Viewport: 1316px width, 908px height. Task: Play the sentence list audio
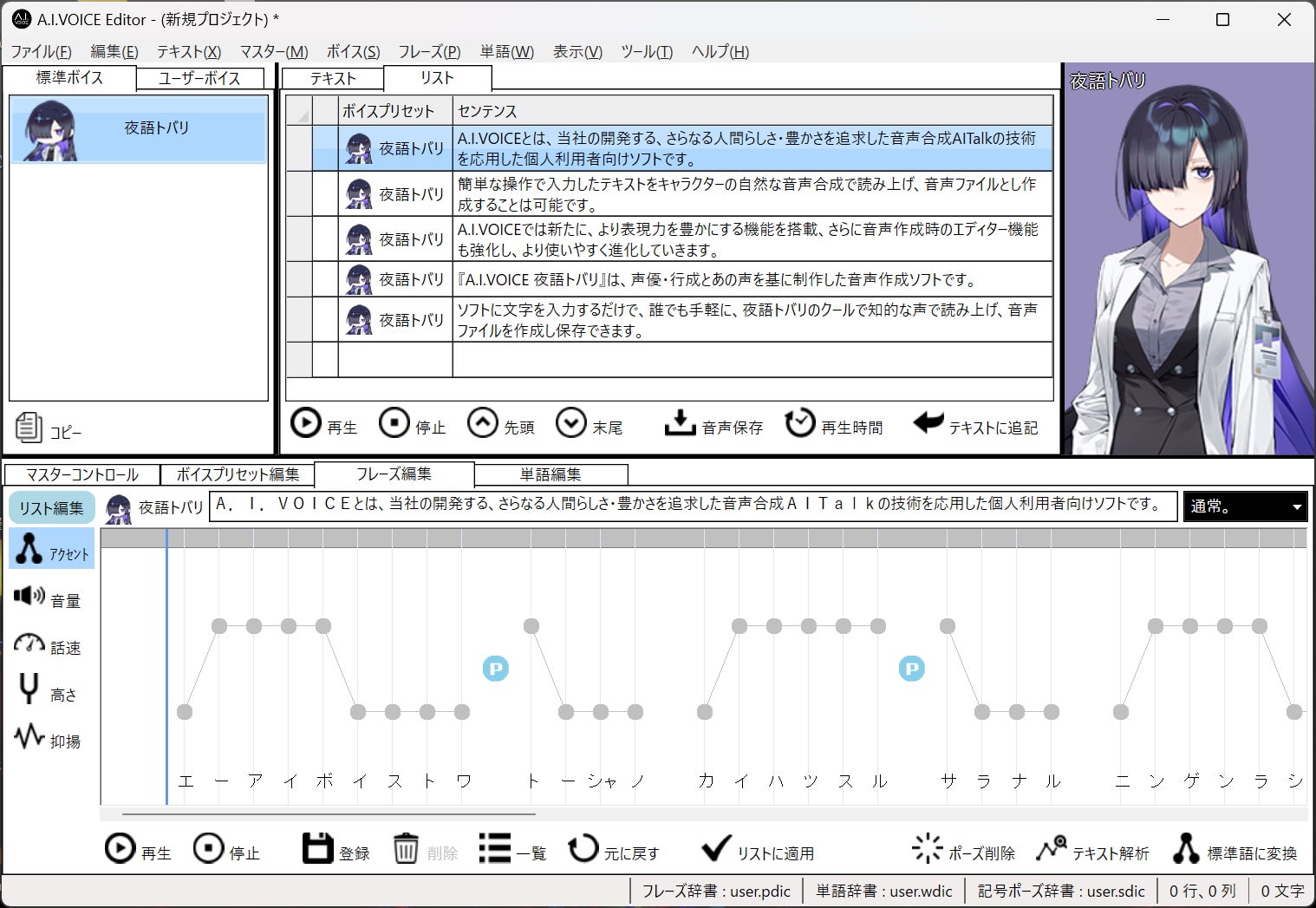click(x=323, y=424)
